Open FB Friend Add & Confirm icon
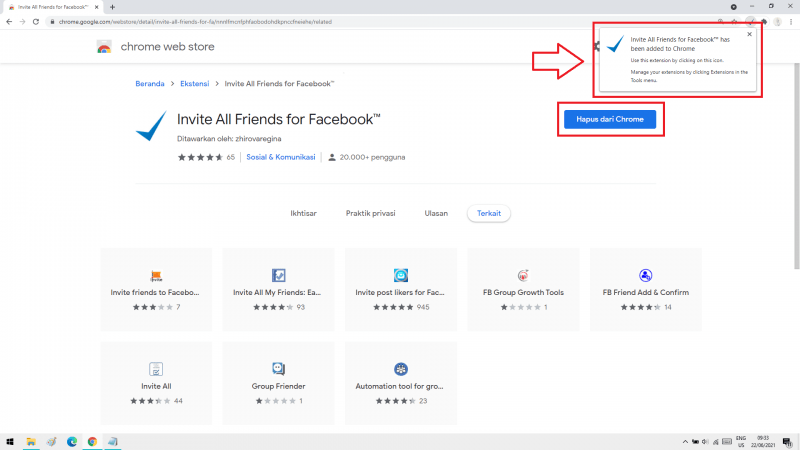Viewport: 800px width, 450px height. pos(645,276)
